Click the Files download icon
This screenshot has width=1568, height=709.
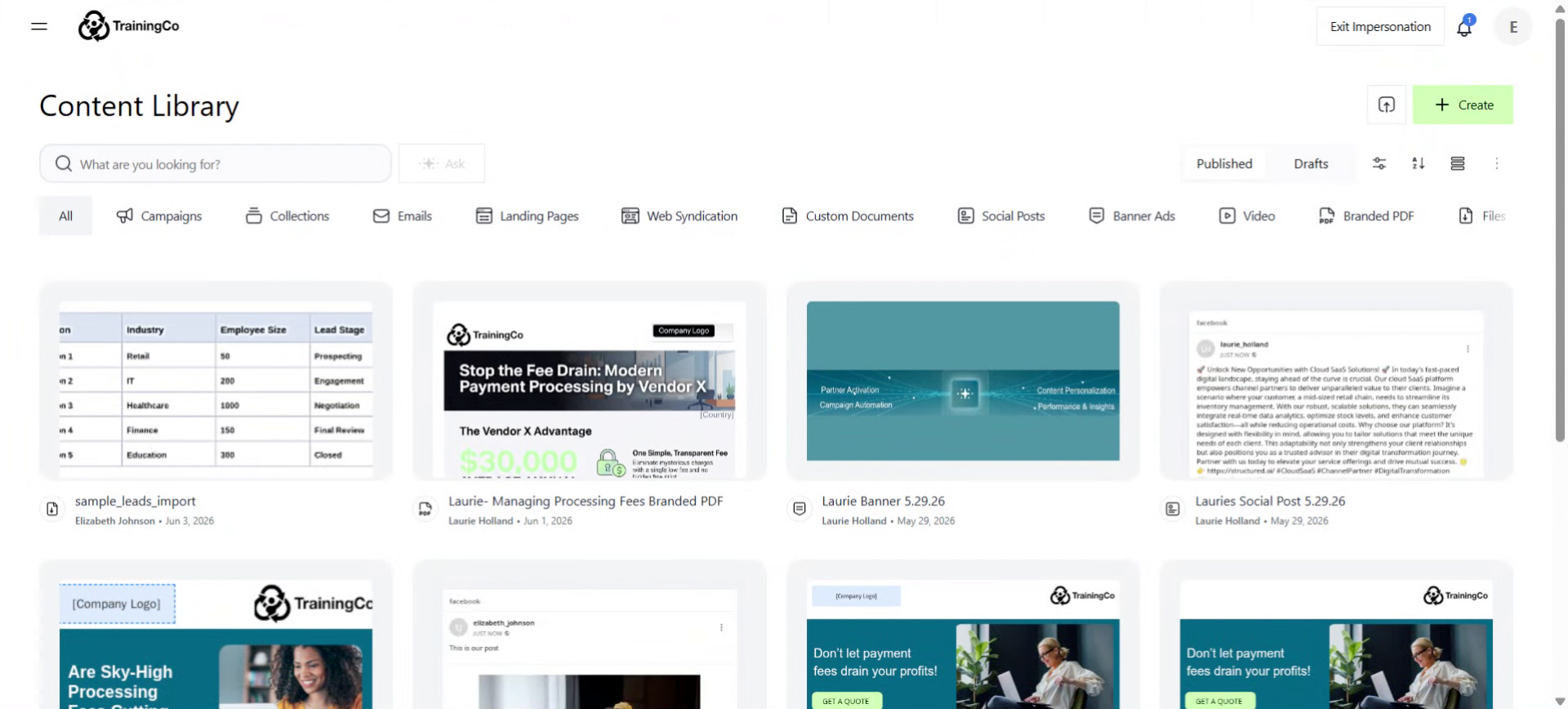coord(1466,216)
